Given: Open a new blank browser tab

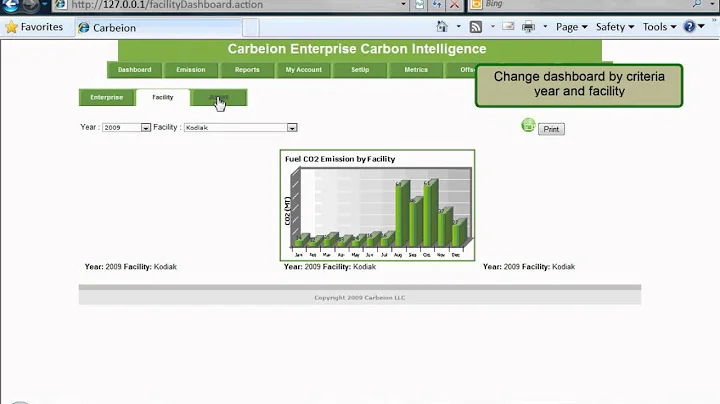Looking at the screenshot, I should 251,28.
